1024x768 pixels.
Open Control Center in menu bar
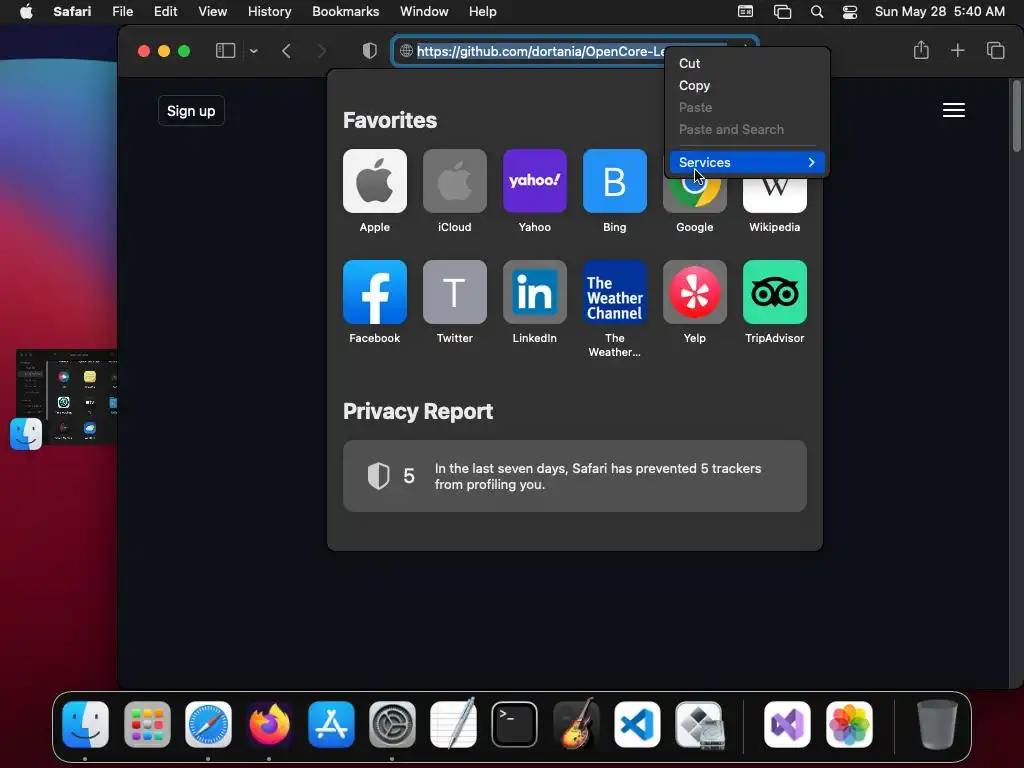tap(850, 12)
